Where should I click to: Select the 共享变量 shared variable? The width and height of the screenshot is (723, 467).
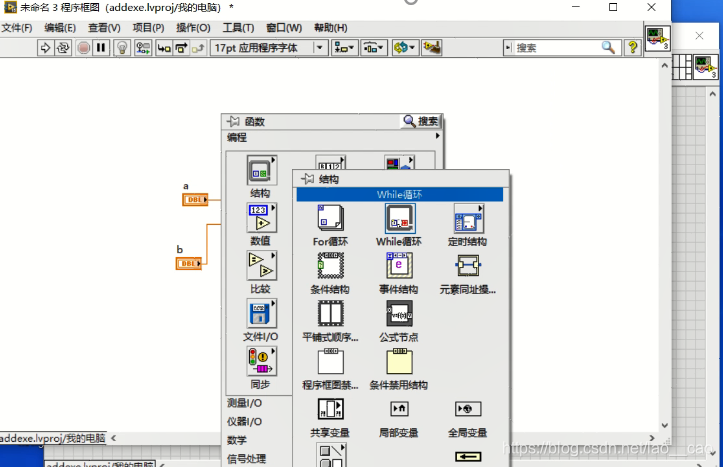click(330, 409)
